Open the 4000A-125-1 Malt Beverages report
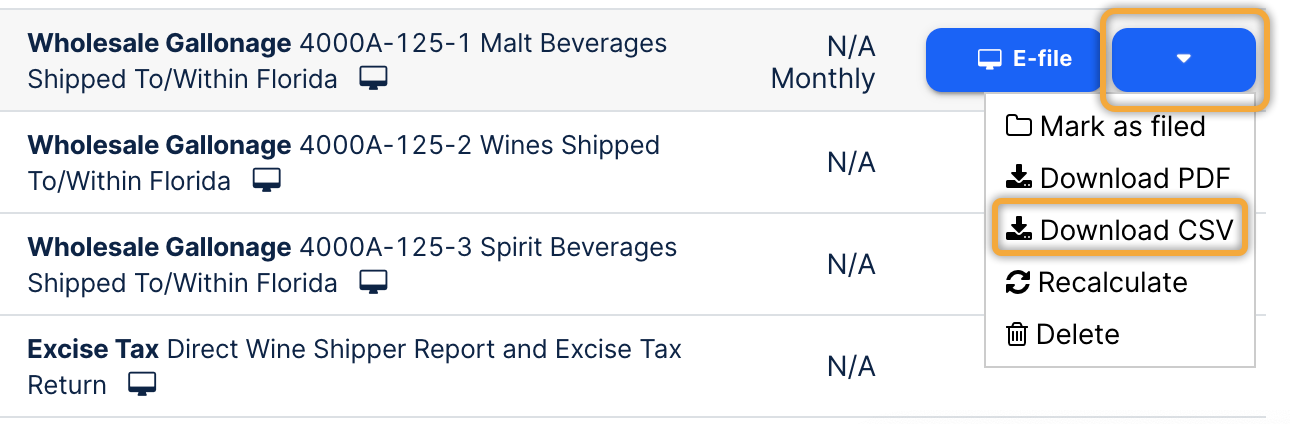This screenshot has height=424, width=1290. pyautogui.click(x=346, y=44)
